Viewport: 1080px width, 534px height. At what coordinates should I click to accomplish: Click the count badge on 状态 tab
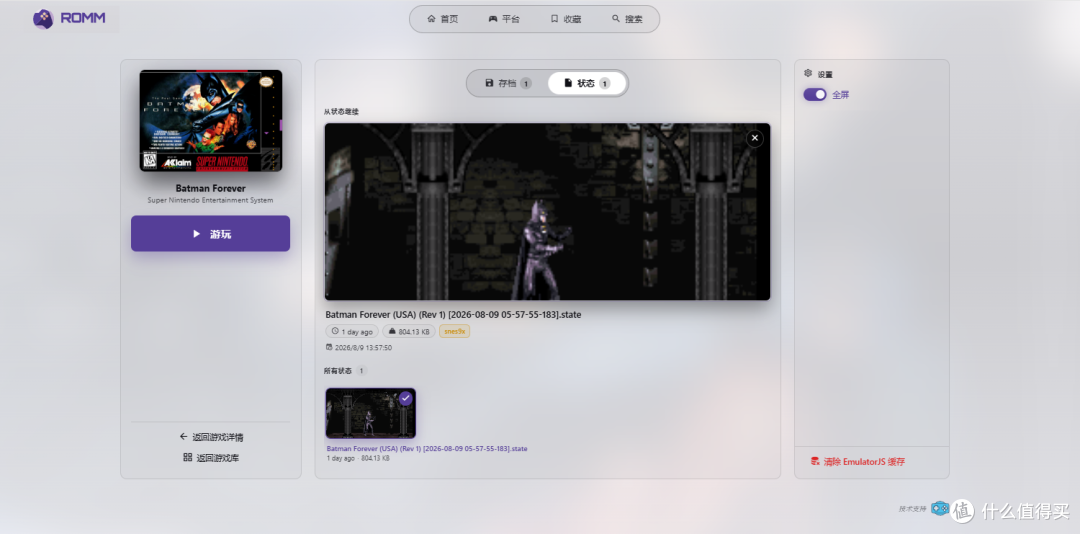coord(604,83)
